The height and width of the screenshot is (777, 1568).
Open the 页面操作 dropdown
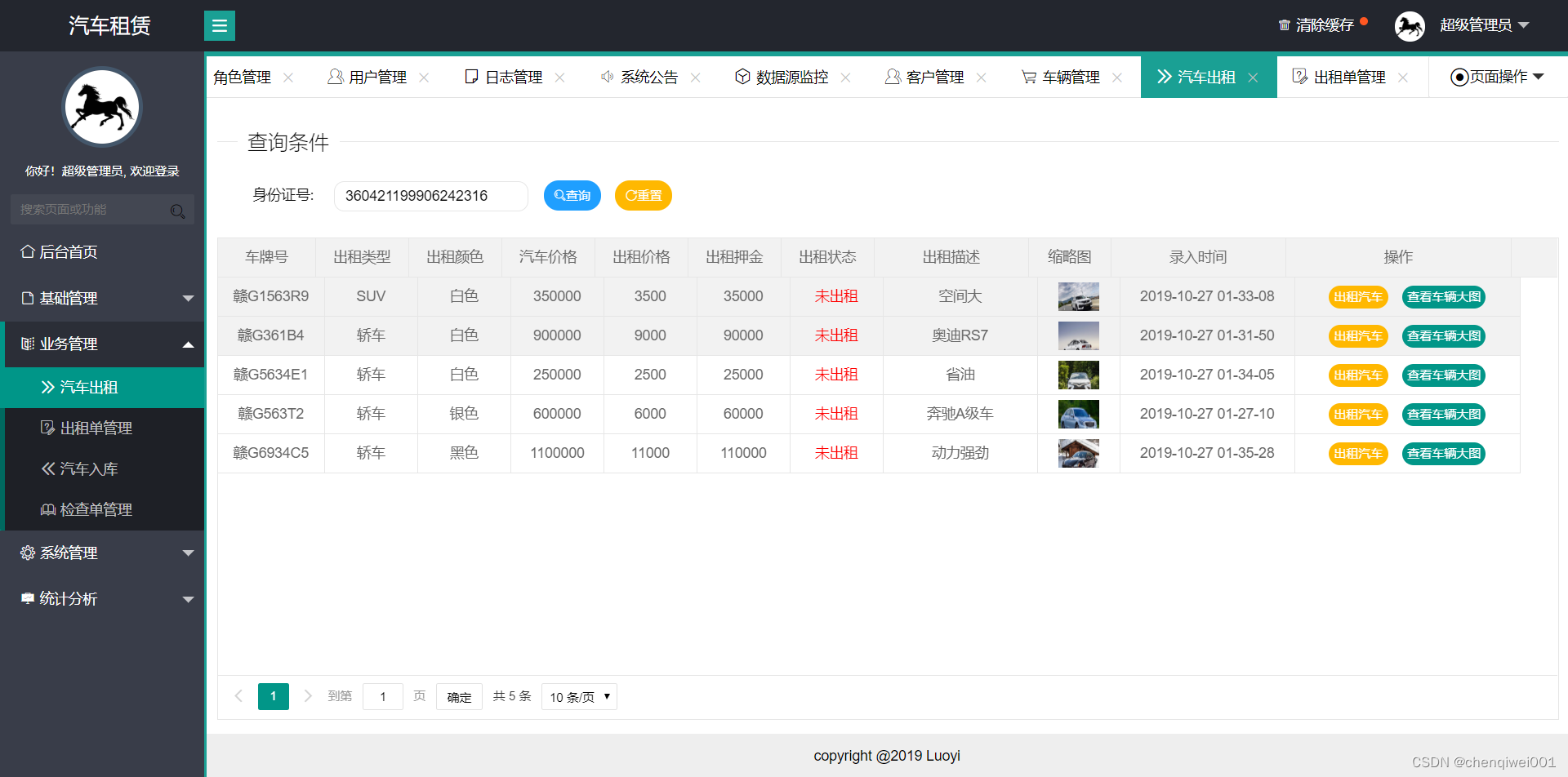pos(1497,76)
